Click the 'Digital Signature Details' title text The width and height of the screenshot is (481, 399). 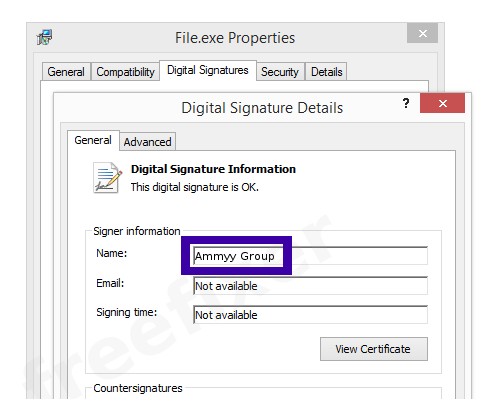(262, 108)
